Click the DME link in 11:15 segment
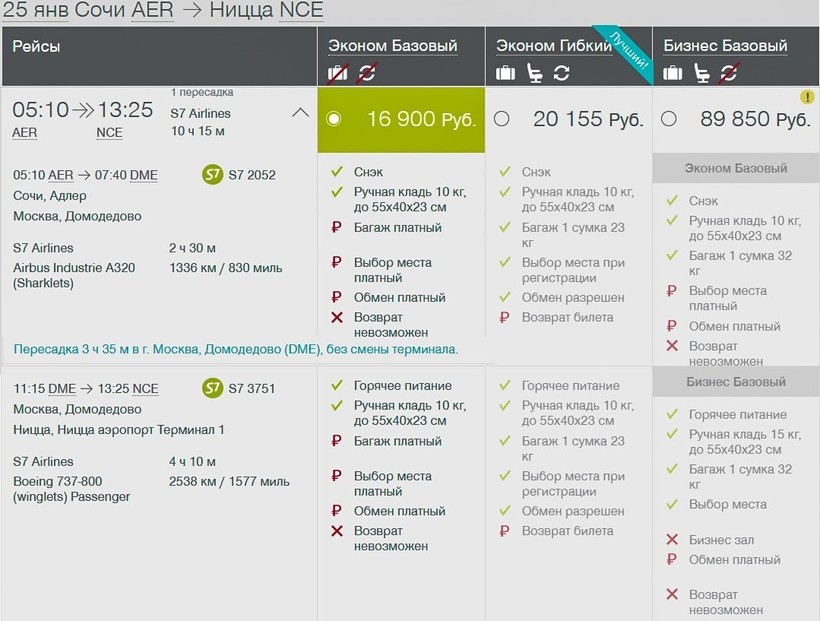Image resolution: width=820 pixels, height=621 pixels. tap(62, 389)
